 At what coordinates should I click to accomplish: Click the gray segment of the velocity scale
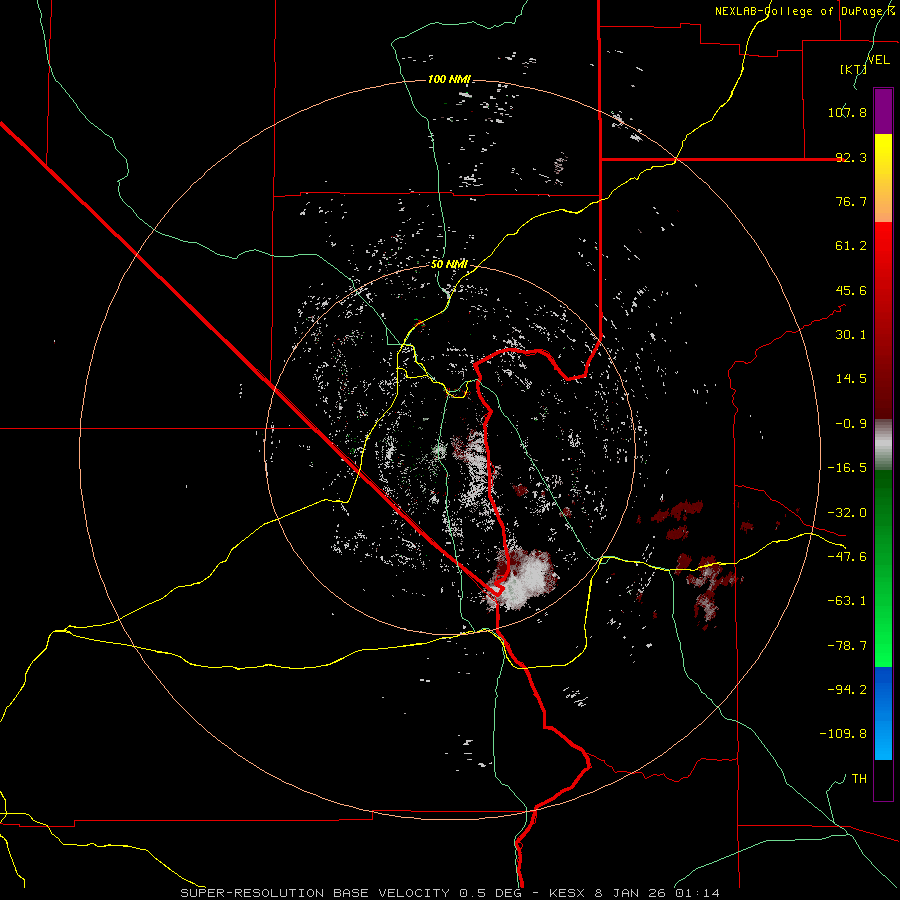tap(883, 445)
